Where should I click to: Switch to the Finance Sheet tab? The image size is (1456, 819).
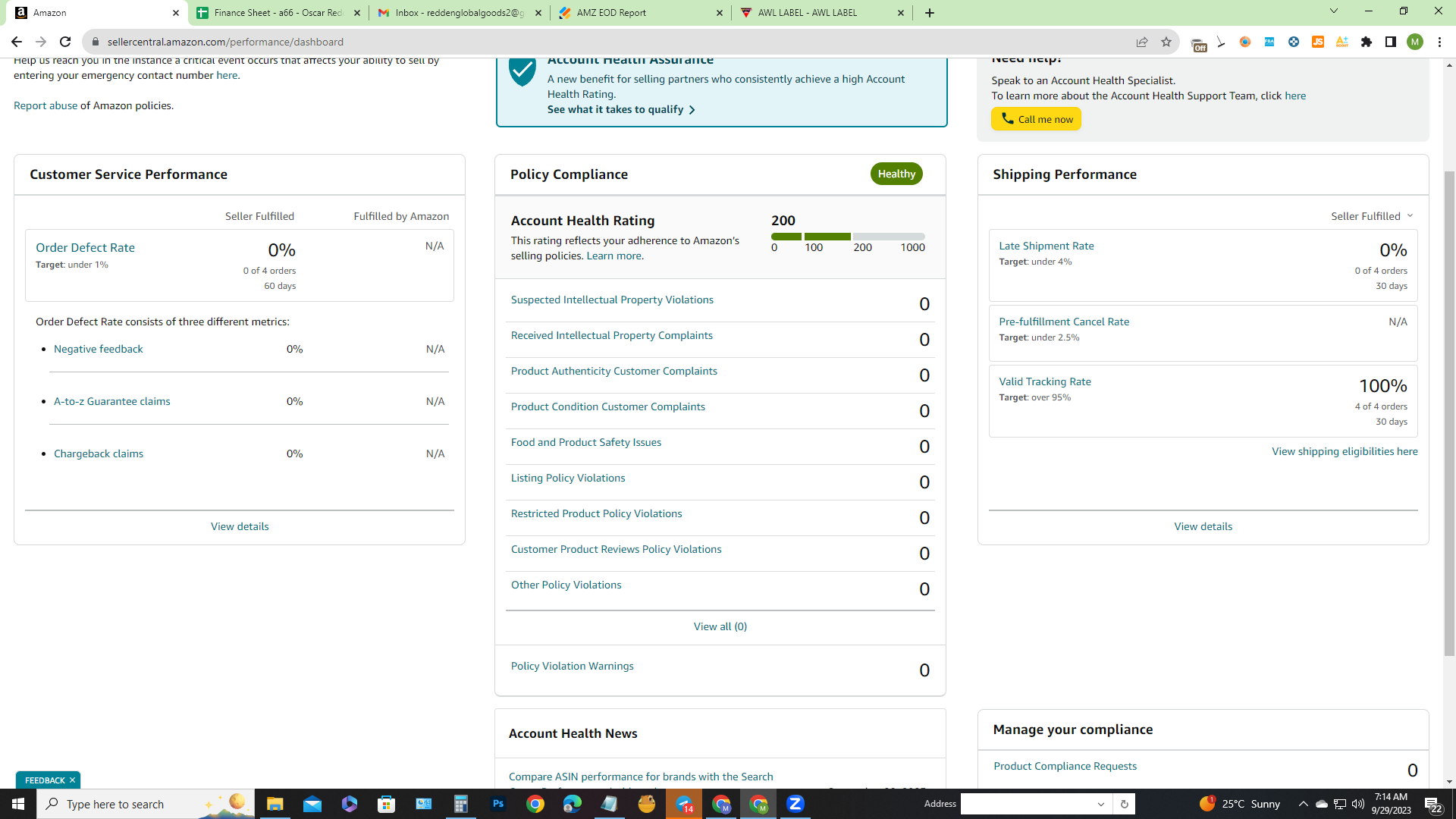(x=278, y=13)
